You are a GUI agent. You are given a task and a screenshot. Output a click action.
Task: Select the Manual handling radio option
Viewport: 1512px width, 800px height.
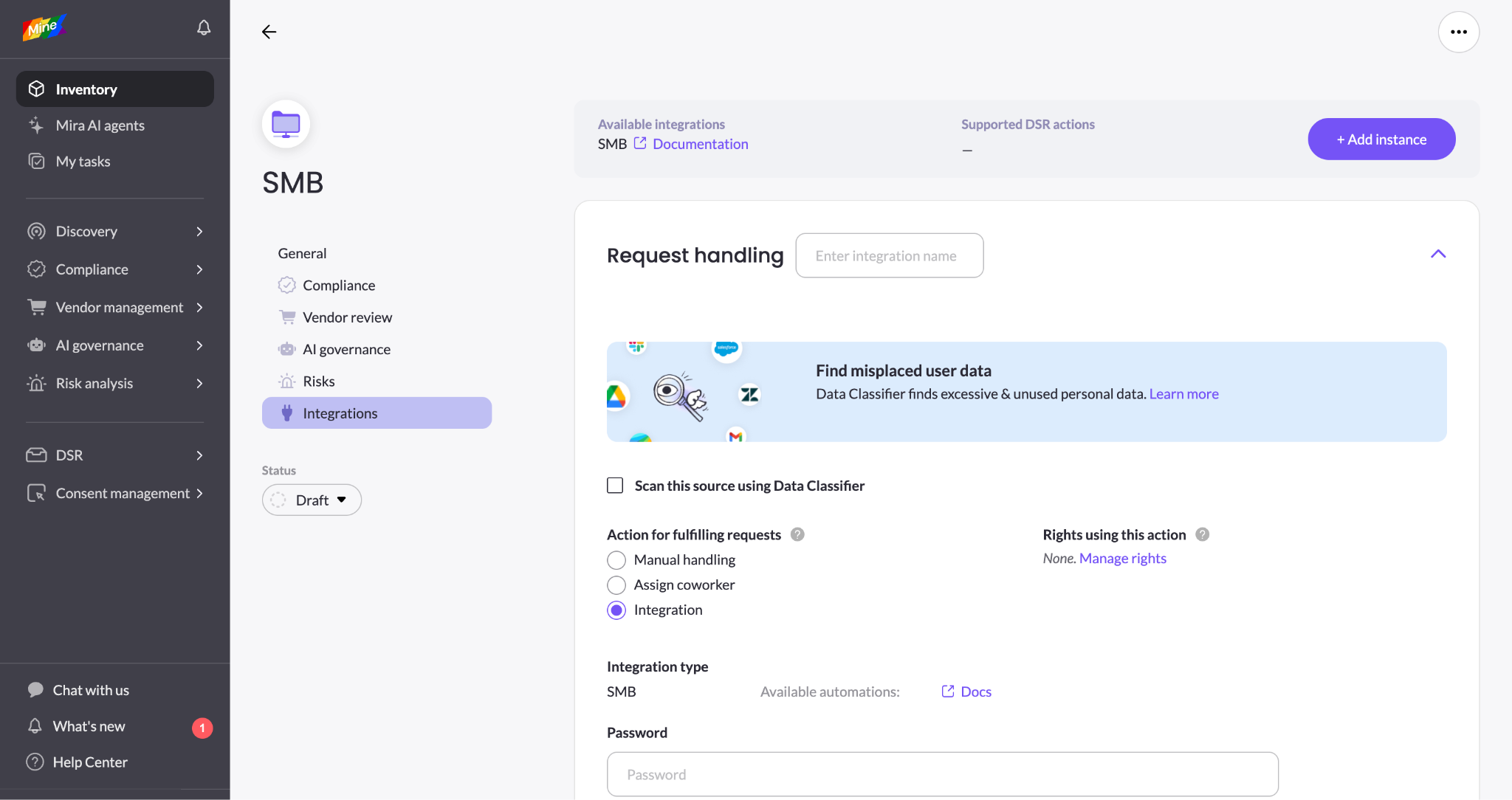[x=616, y=560]
